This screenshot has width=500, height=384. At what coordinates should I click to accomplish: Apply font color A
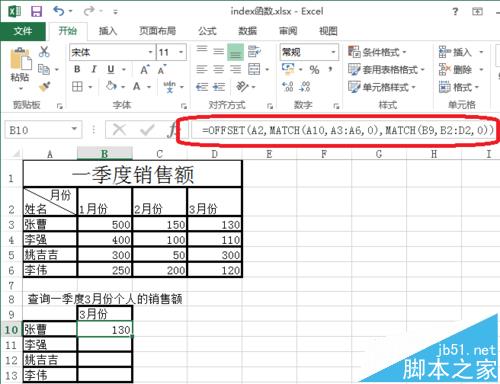136,87
